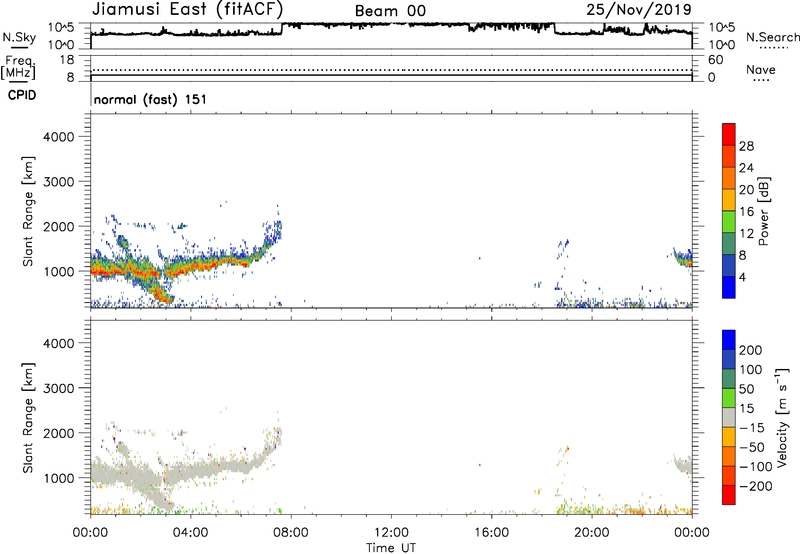Click the normal (fast) 151 mode text
Image resolution: width=800 pixels, height=554 pixels.
(x=151, y=99)
